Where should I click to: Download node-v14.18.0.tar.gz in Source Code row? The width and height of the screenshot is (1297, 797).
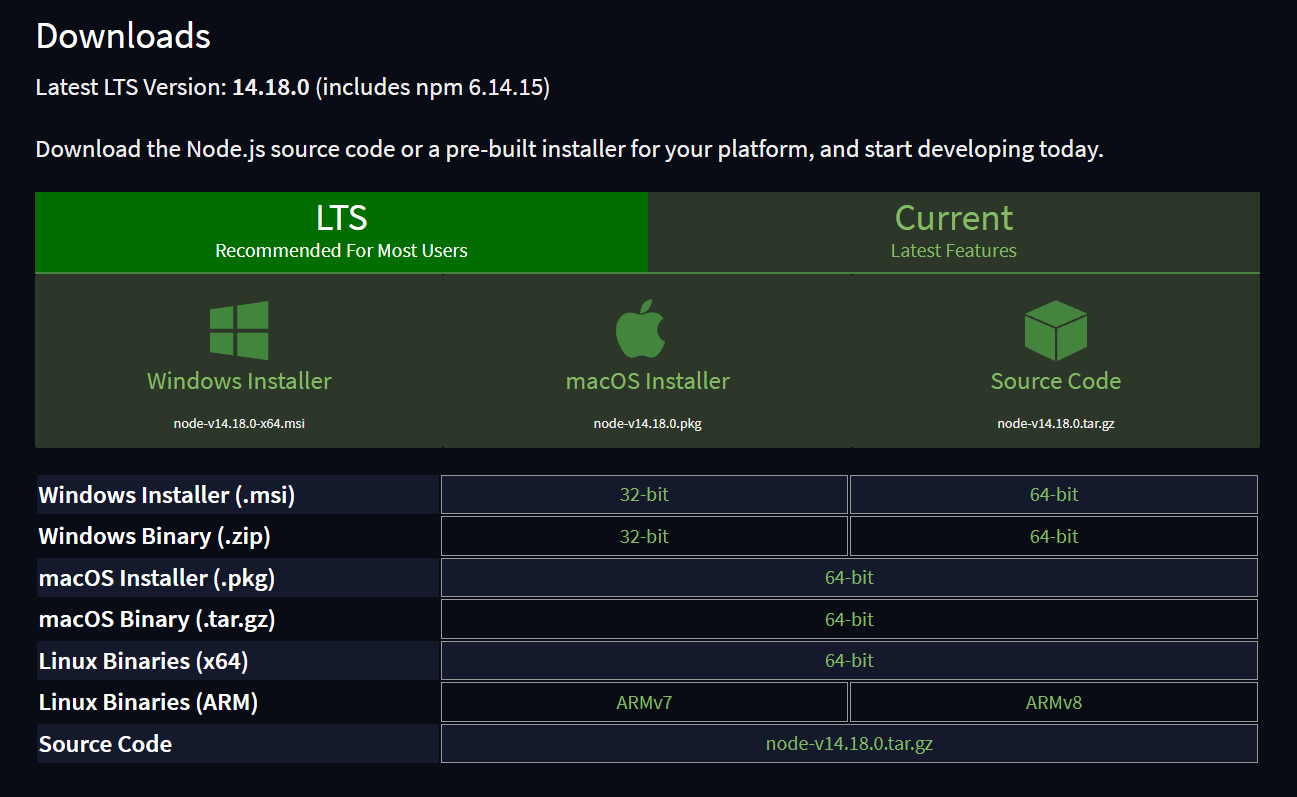849,743
